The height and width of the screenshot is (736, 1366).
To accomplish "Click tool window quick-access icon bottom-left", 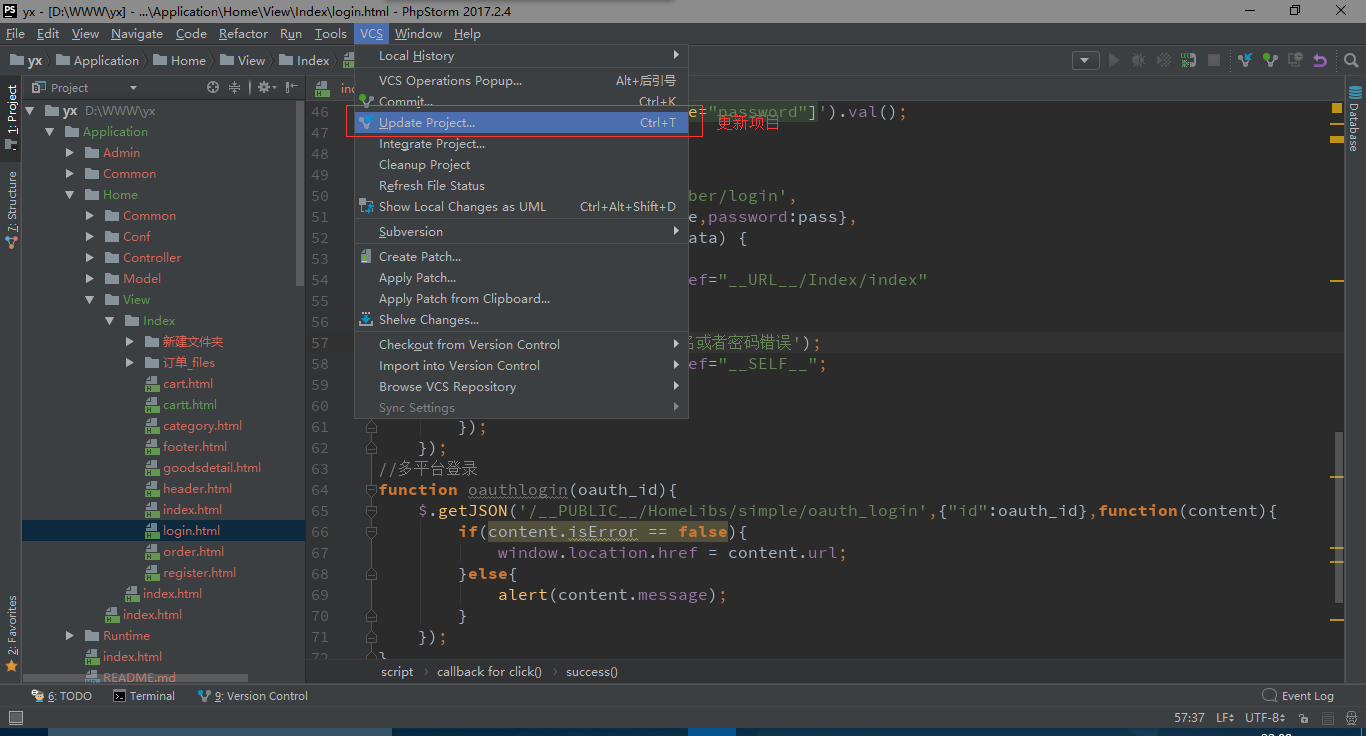I will (x=15, y=717).
